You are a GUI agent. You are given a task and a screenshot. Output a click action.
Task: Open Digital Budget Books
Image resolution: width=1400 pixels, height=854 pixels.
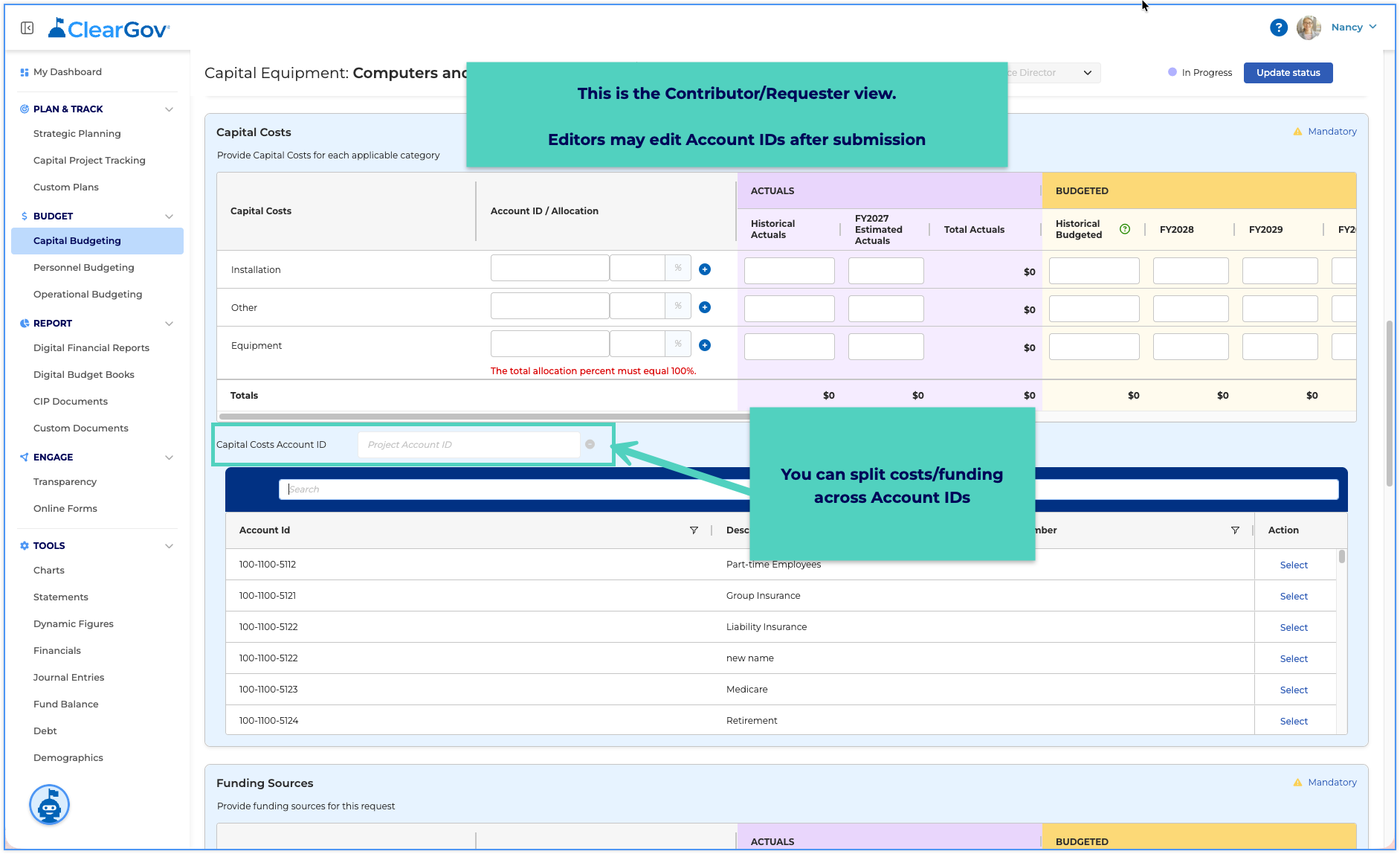84,375
